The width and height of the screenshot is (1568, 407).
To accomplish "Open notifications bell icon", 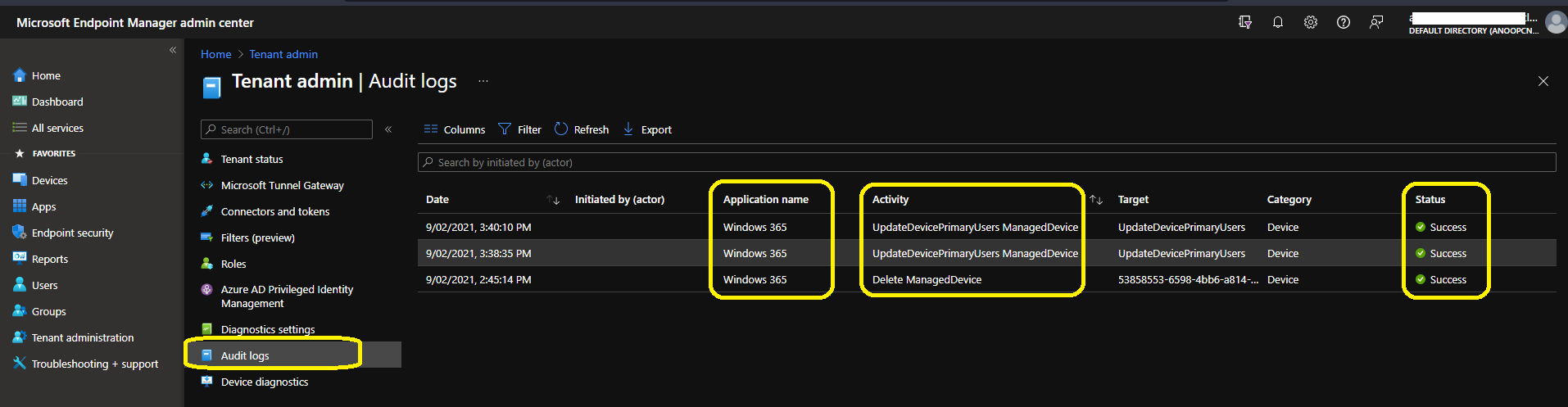I will pyautogui.click(x=1278, y=22).
